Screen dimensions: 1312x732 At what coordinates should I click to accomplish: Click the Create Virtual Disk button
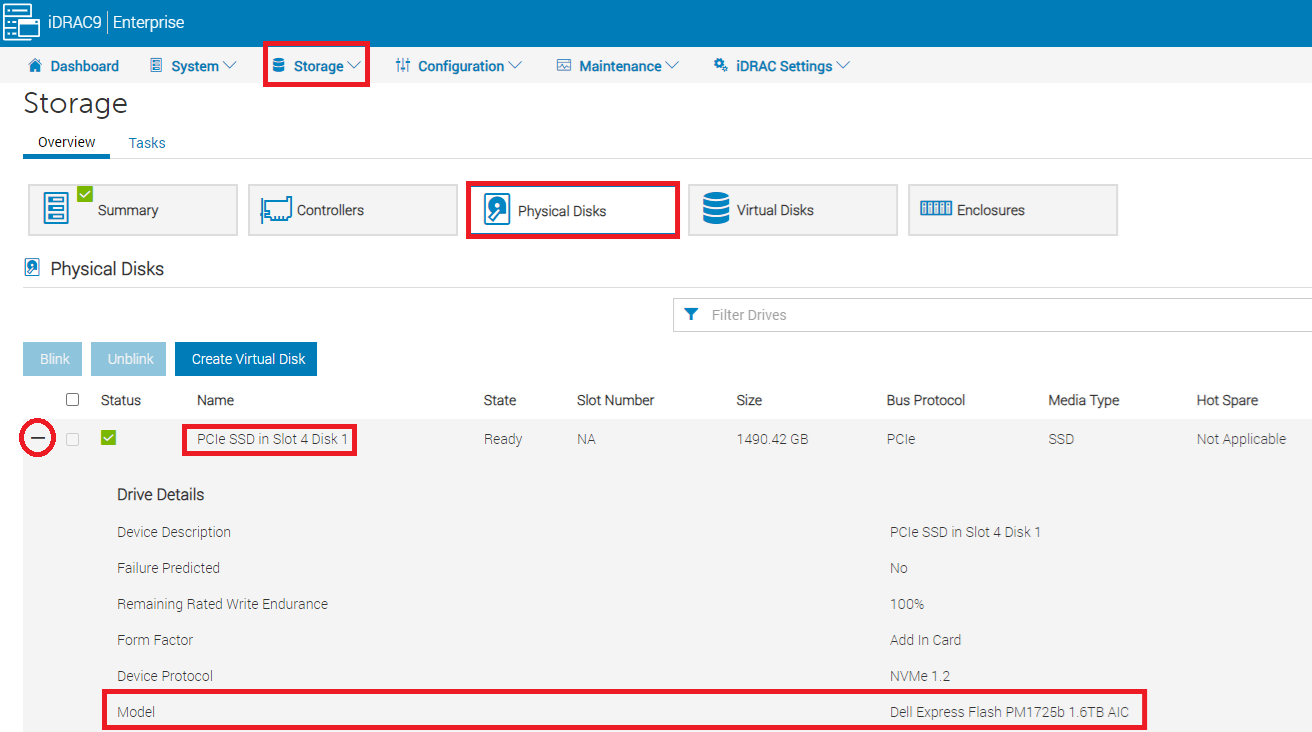pos(245,358)
